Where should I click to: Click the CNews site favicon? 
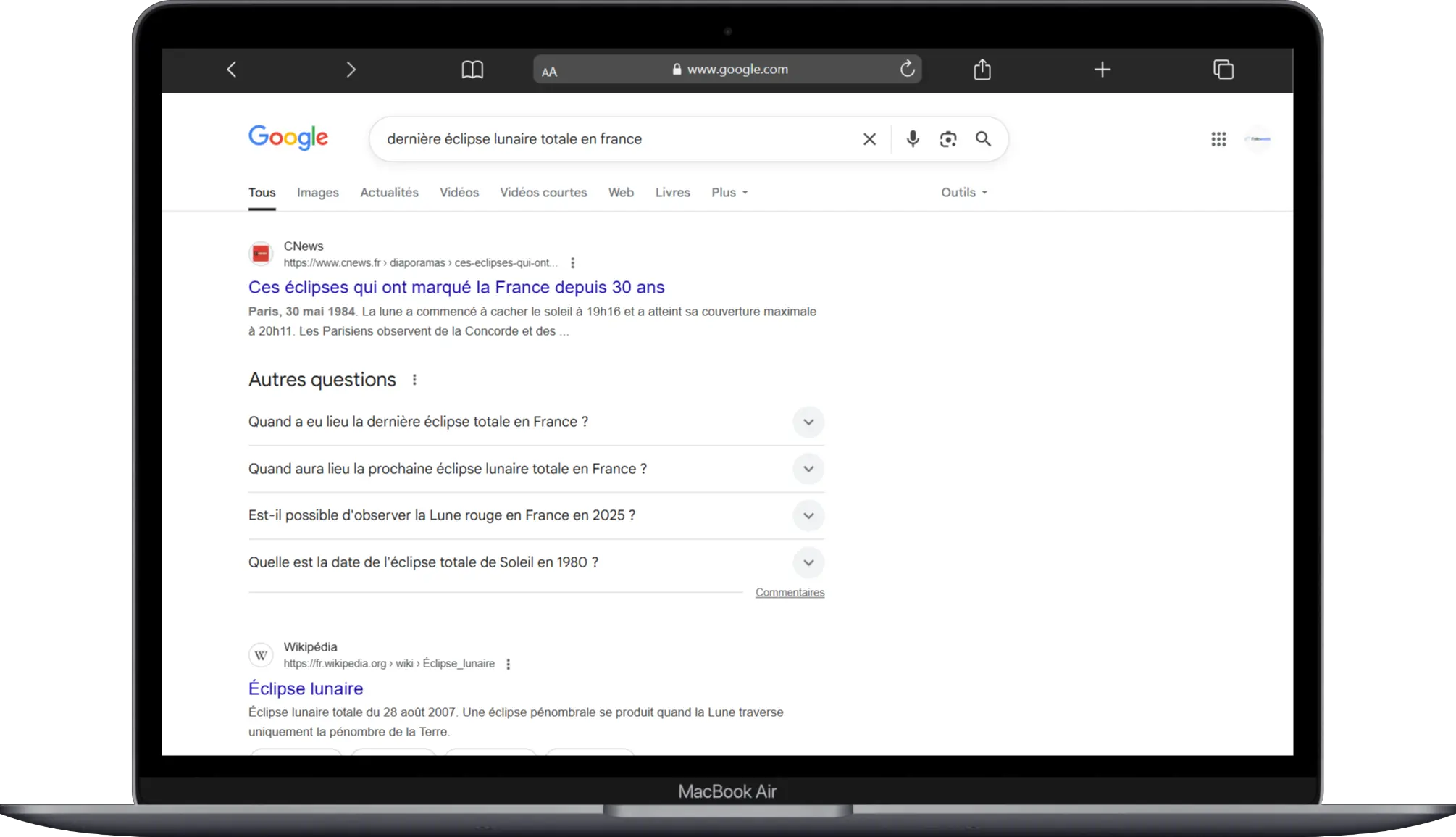click(x=261, y=254)
